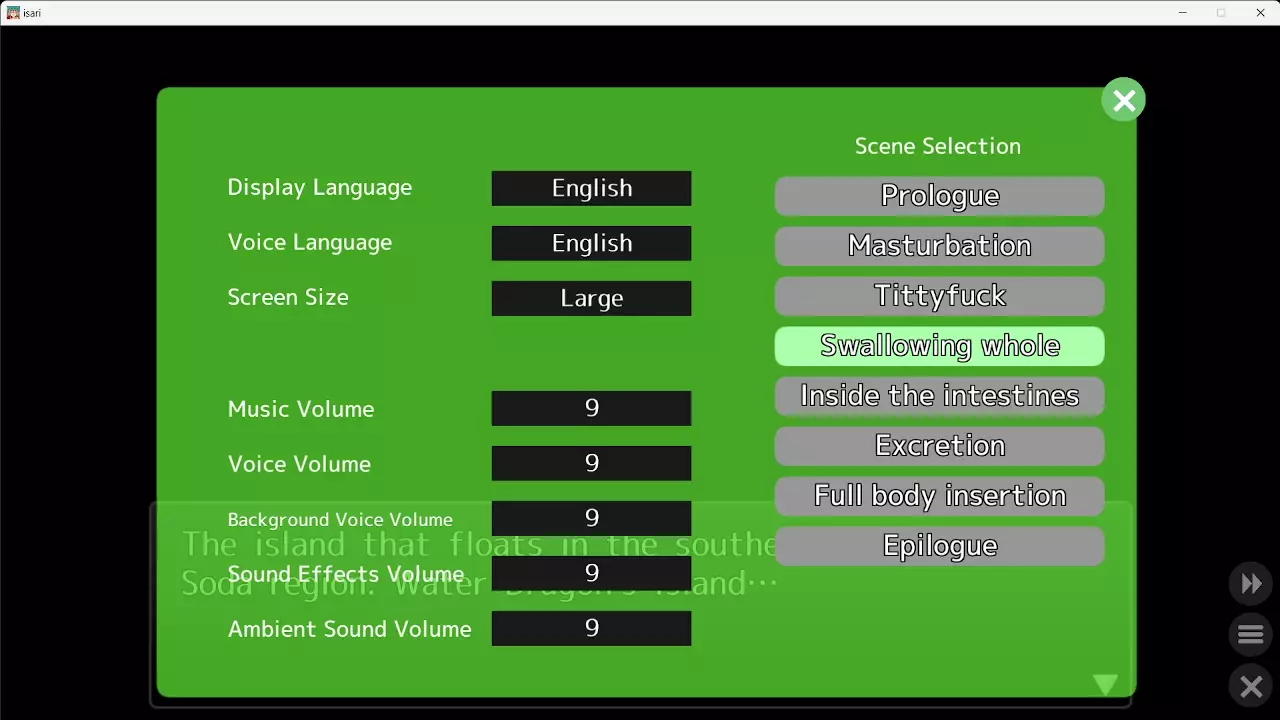Screen dimensions: 1280x720
Task: Select the Prologue scene
Action: coord(939,196)
